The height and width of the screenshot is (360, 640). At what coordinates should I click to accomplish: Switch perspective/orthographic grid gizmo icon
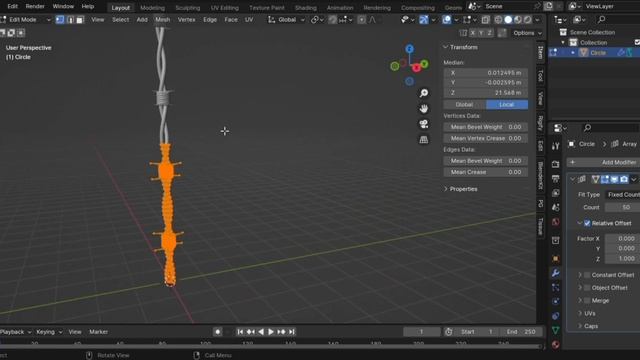424,140
